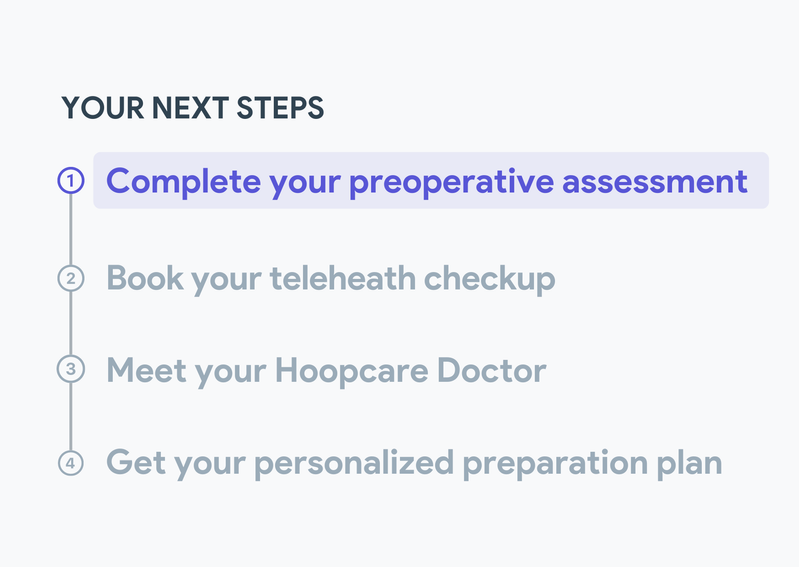
Task: Click the purple step 1 circle icon
Action: [x=70, y=180]
